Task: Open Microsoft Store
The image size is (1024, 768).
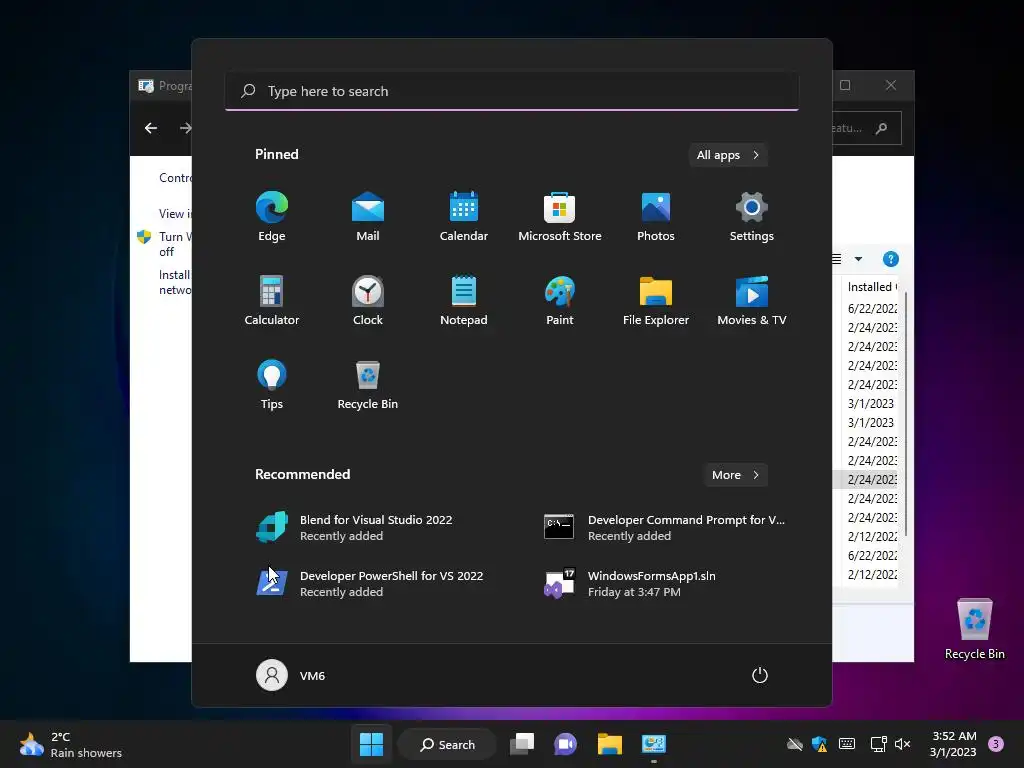Action: [560, 217]
